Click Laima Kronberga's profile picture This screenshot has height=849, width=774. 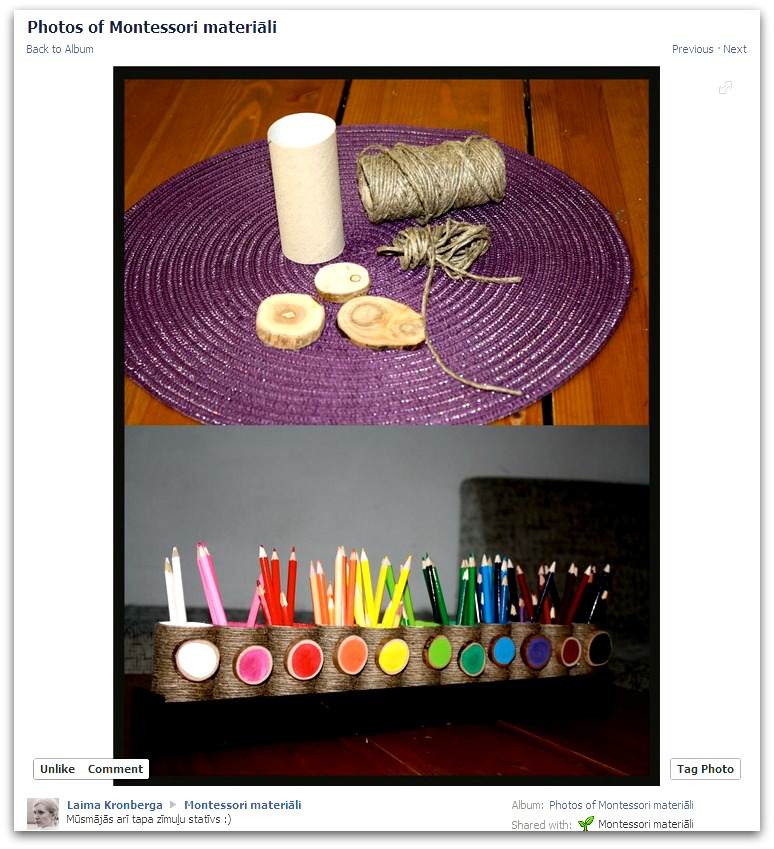coord(43,813)
